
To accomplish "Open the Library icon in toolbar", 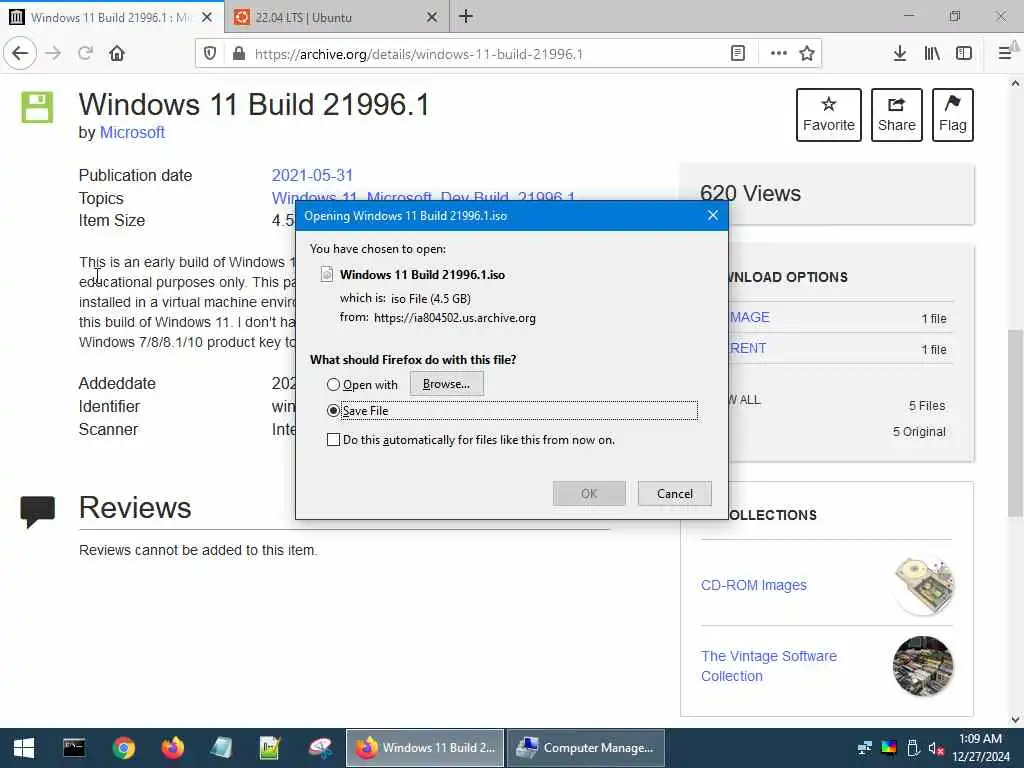I will coord(932,54).
